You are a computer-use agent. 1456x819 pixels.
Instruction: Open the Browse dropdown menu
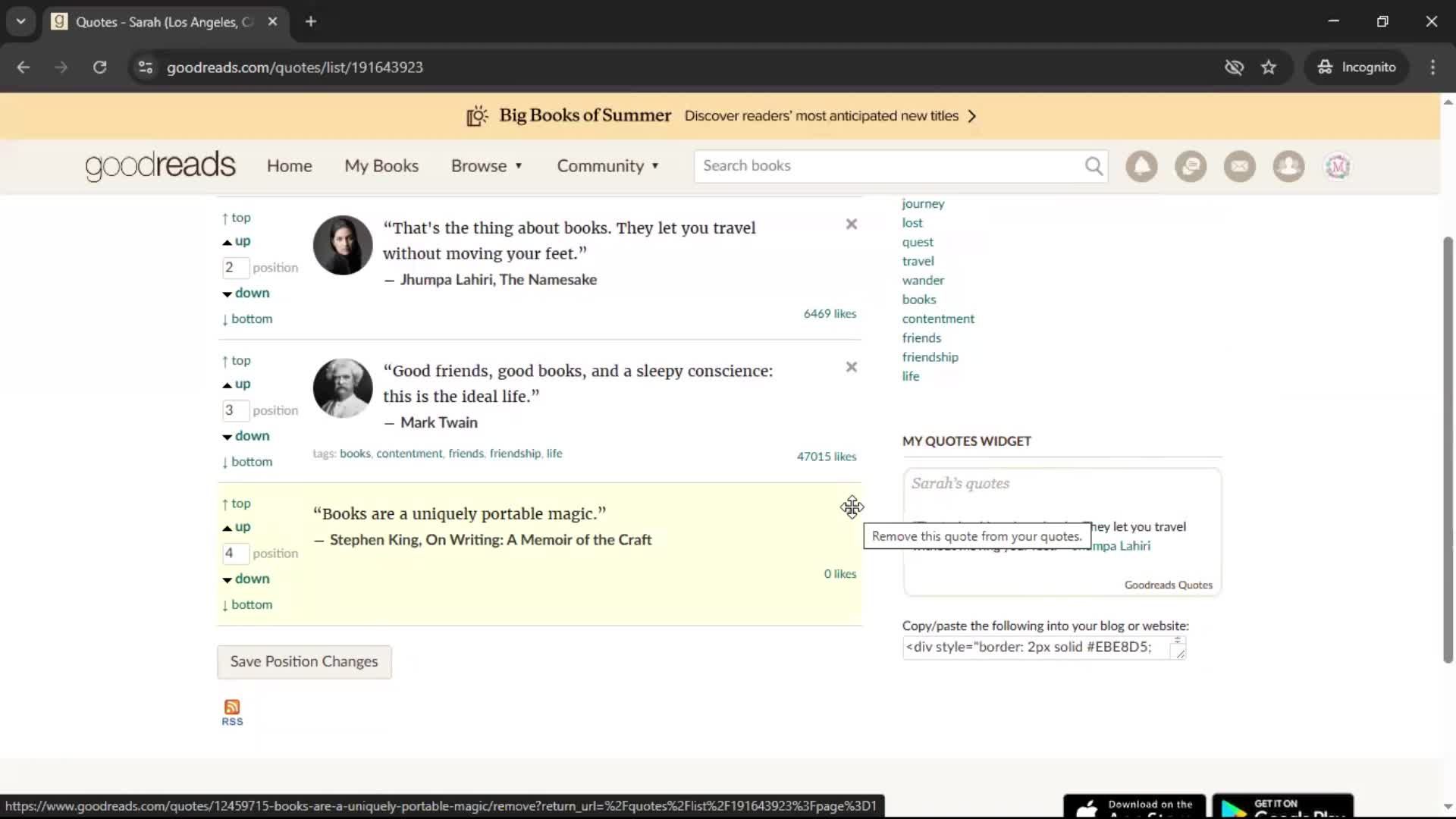click(x=486, y=166)
